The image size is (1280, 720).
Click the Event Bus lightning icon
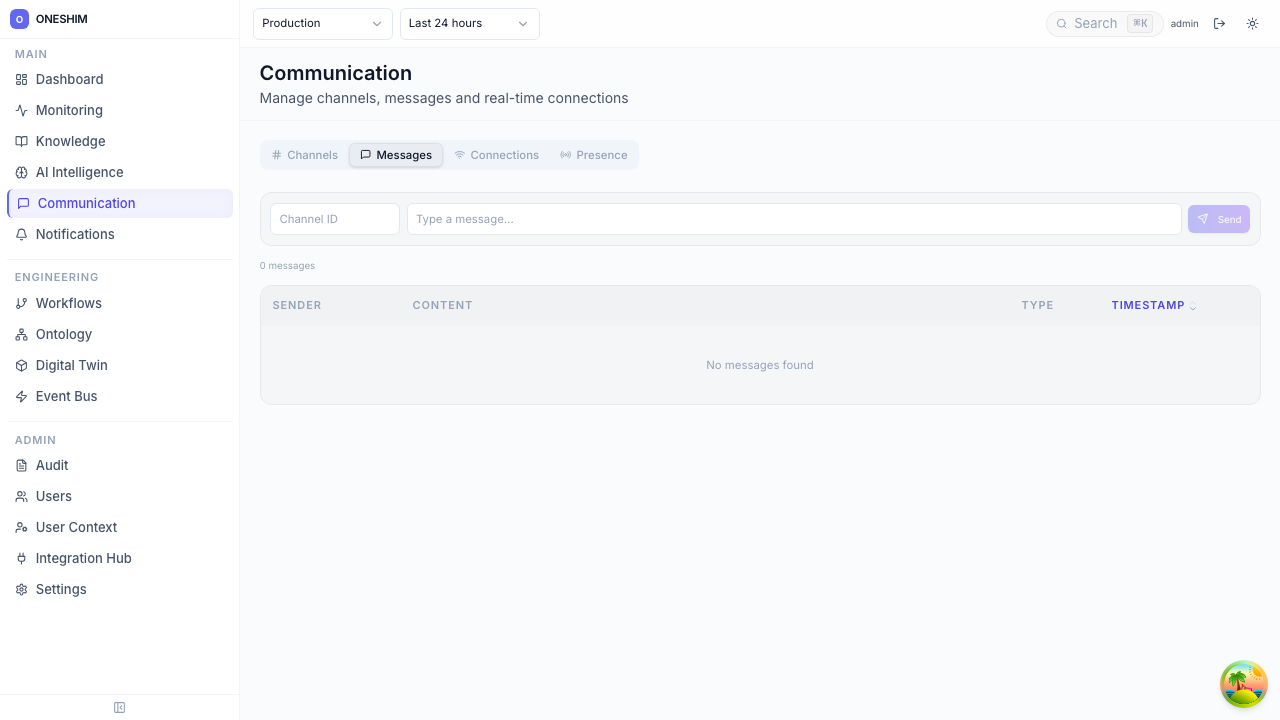click(x=22, y=397)
